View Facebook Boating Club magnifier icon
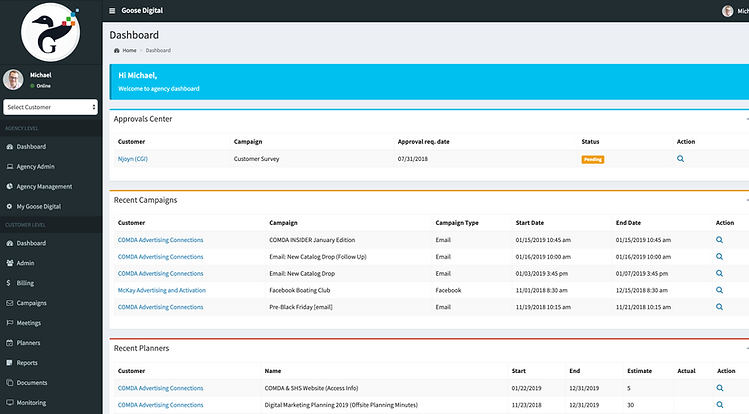The image size is (749, 414). point(719,290)
